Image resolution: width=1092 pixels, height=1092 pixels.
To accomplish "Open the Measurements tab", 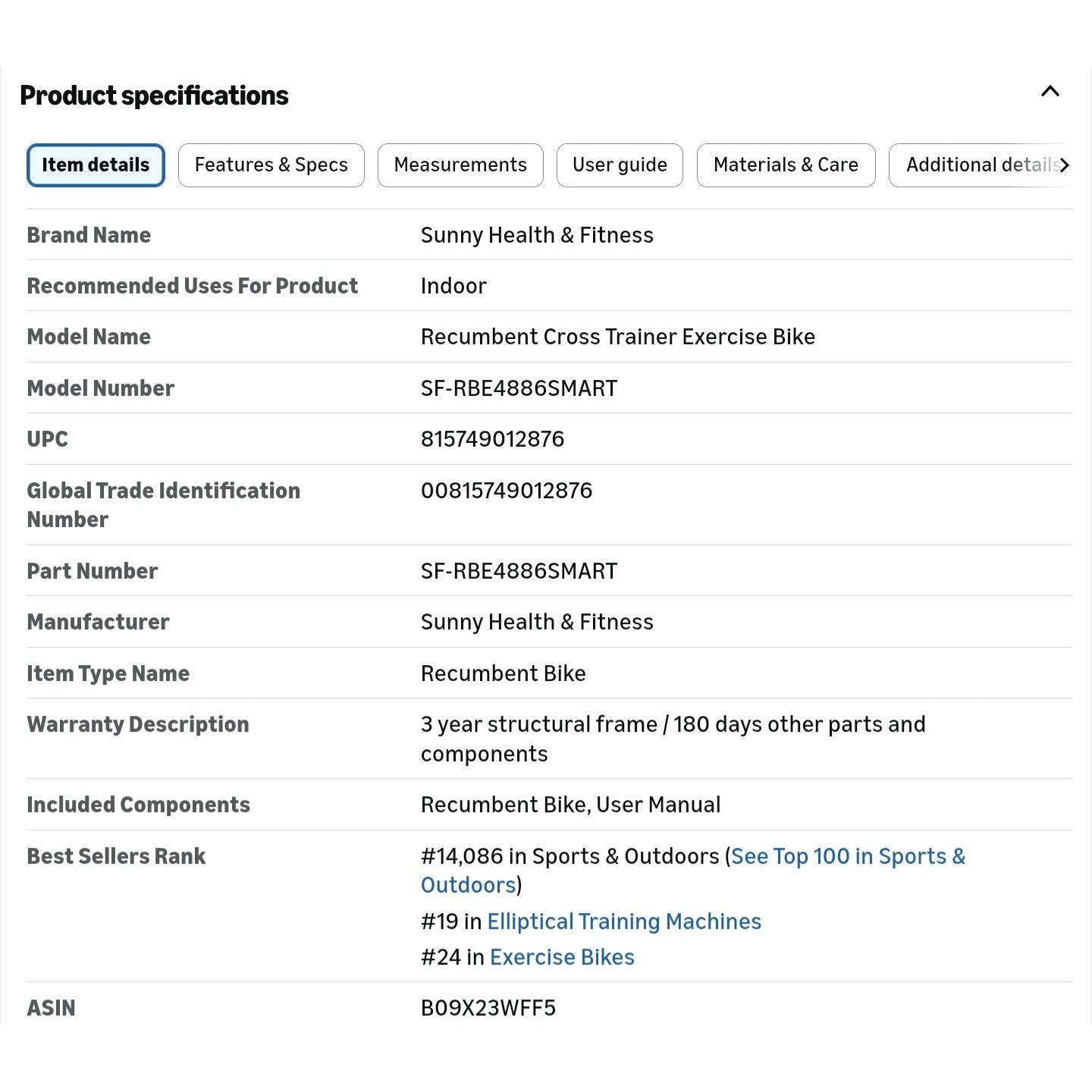I will tap(460, 165).
